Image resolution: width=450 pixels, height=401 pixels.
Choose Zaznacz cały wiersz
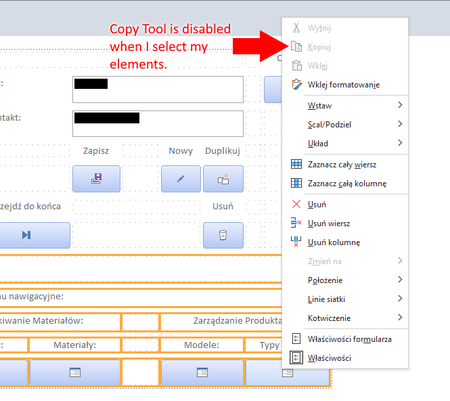coord(345,164)
